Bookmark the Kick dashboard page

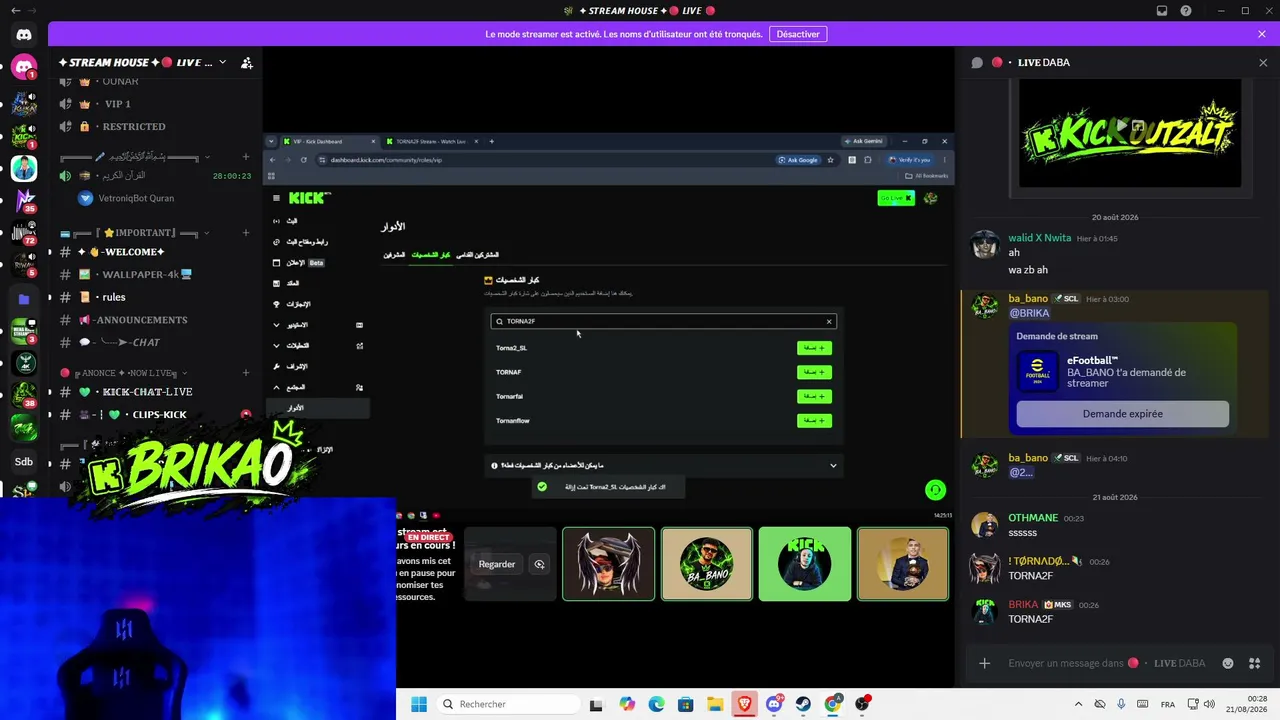[830, 160]
